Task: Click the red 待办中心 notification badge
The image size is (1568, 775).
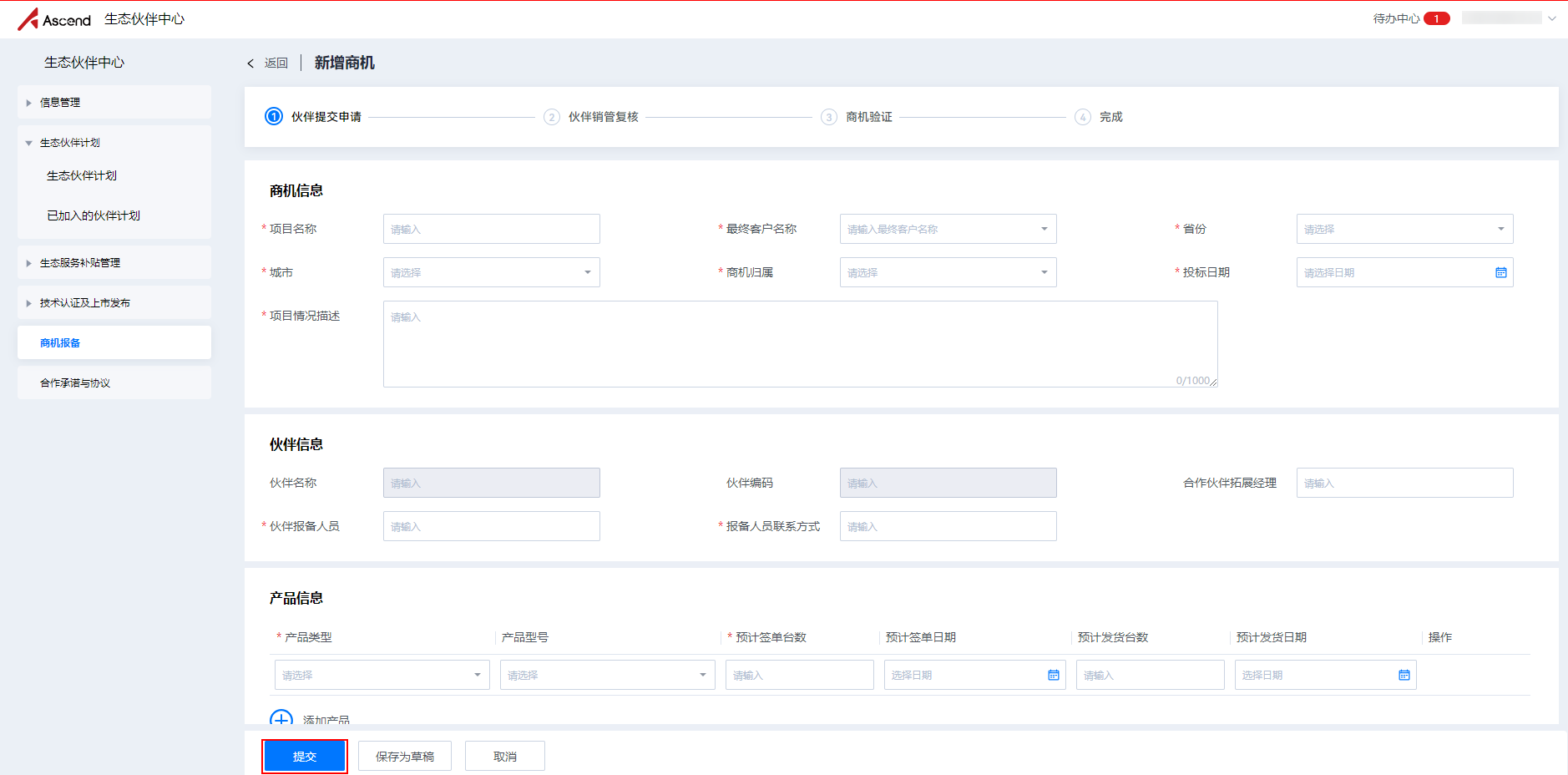Action: (x=1436, y=18)
